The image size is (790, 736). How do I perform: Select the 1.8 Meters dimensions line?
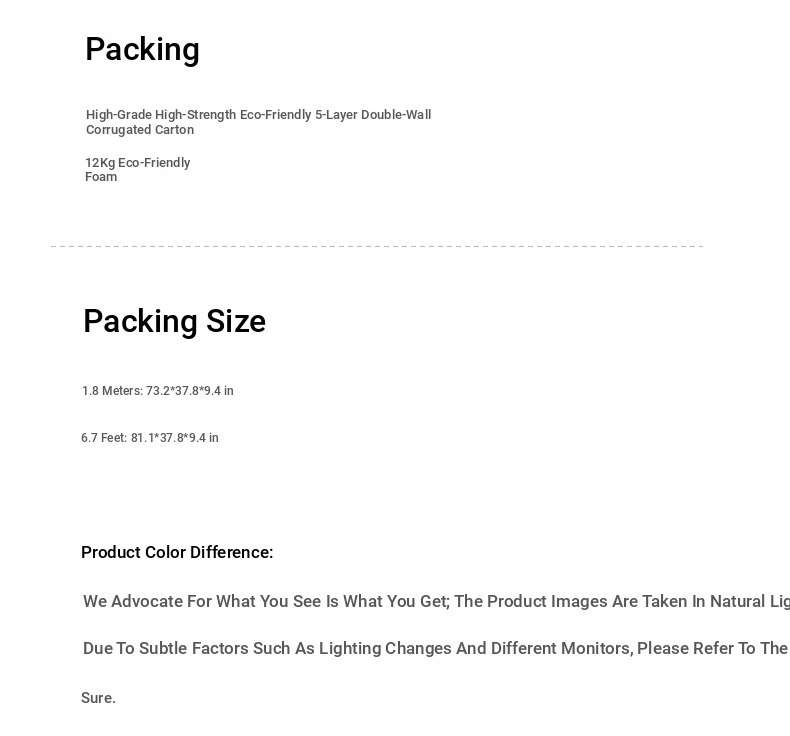[x=158, y=391]
